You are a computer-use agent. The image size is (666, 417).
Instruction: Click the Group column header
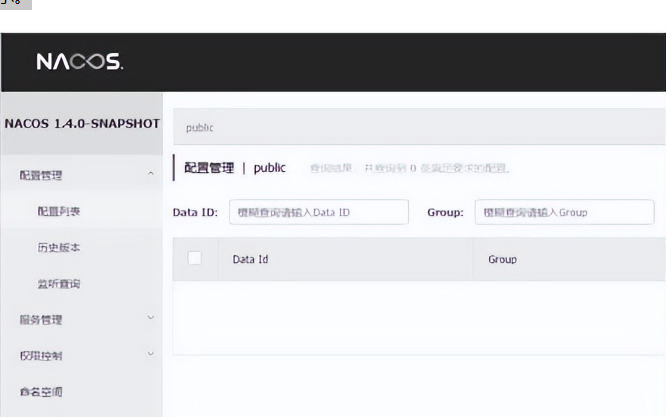click(x=502, y=259)
